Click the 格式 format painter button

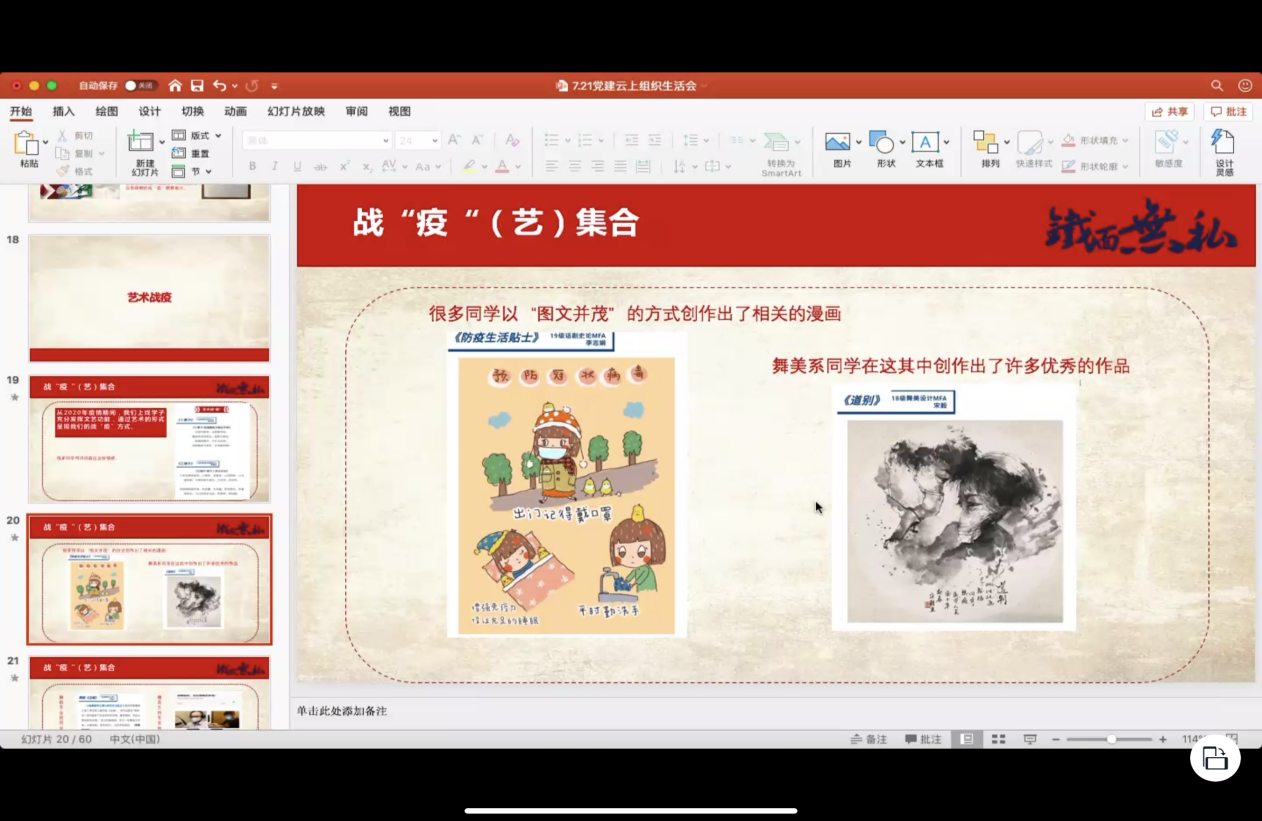(76, 171)
